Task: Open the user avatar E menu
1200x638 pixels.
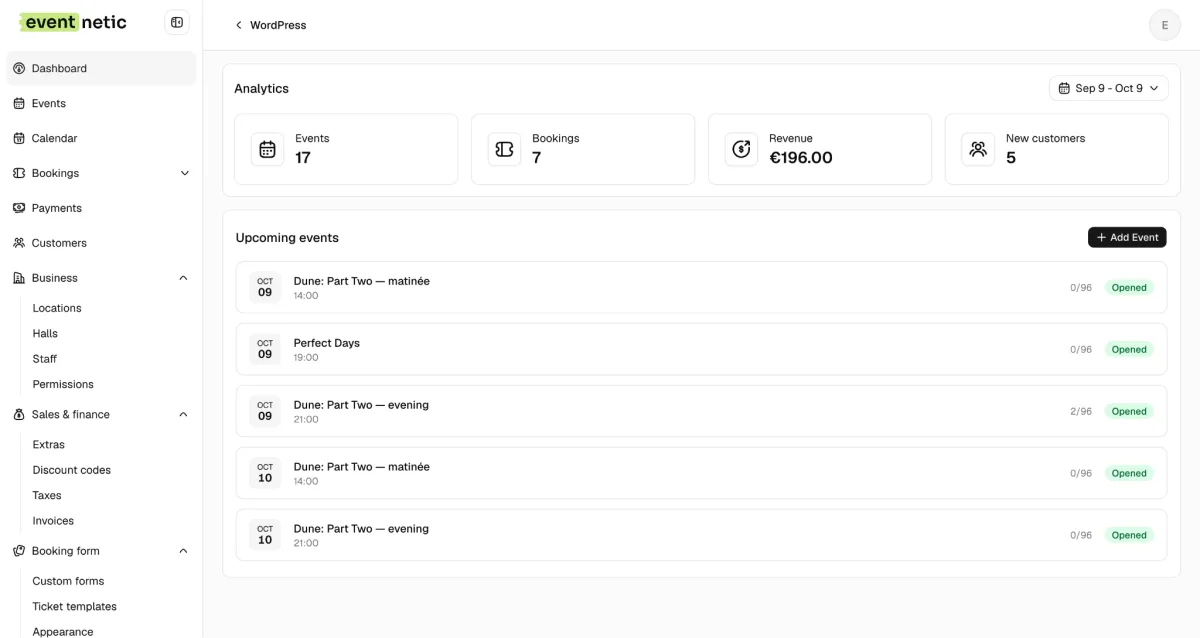Action: 1164,25
